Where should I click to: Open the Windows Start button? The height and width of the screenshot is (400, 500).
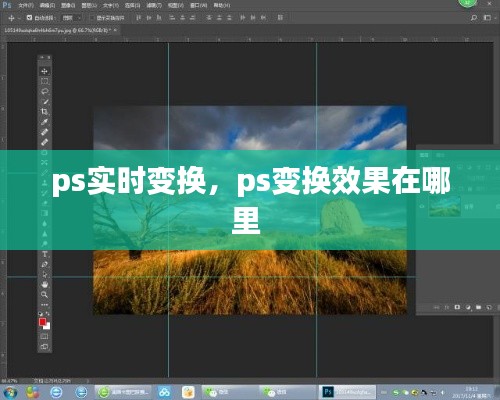(x=11, y=392)
